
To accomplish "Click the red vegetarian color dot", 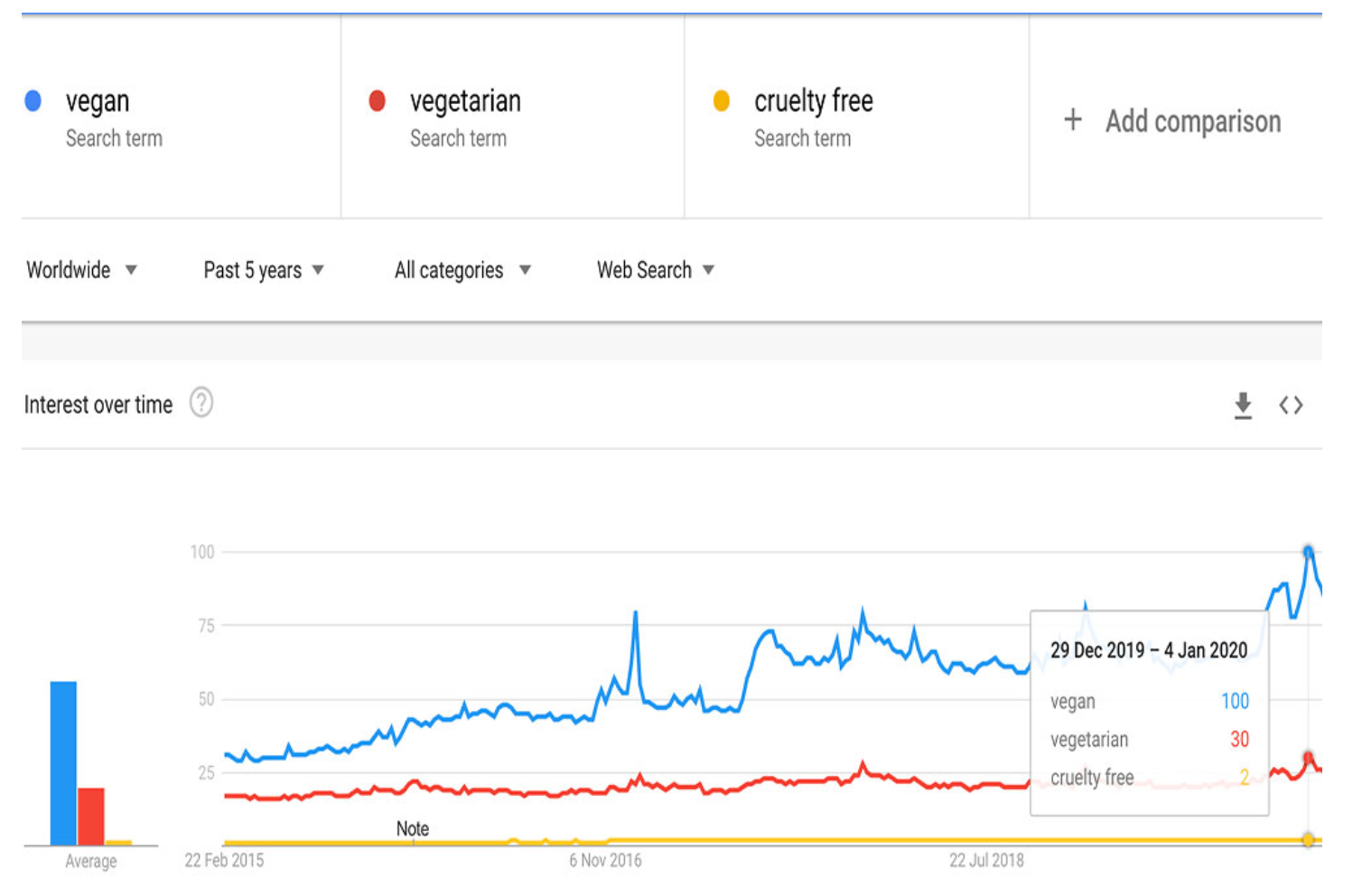I will [x=378, y=101].
